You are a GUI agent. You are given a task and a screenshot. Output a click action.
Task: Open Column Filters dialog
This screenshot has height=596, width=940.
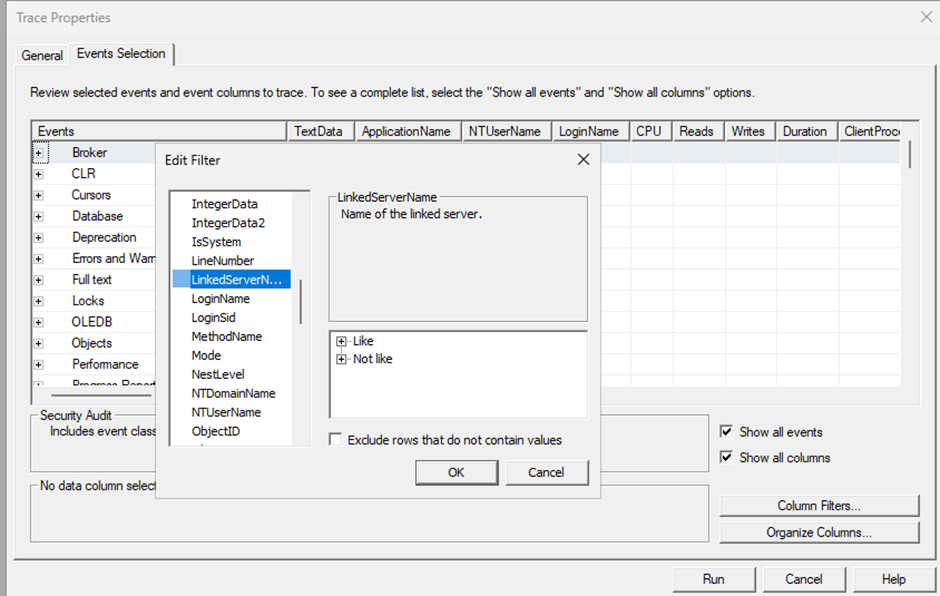(819, 505)
